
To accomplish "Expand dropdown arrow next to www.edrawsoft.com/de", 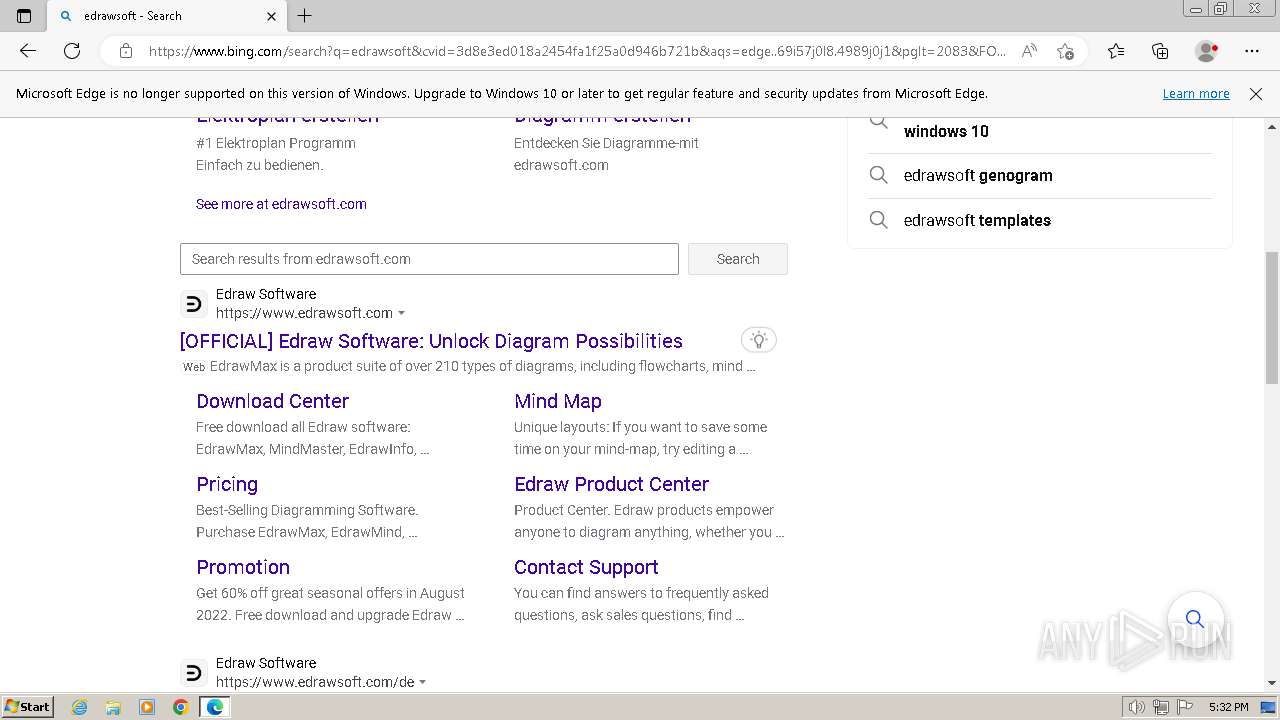I will pos(423,683).
